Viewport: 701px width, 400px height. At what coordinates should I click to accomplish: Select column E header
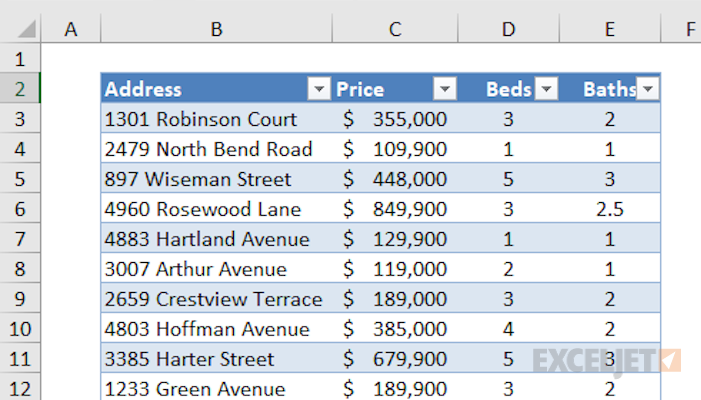(x=610, y=30)
